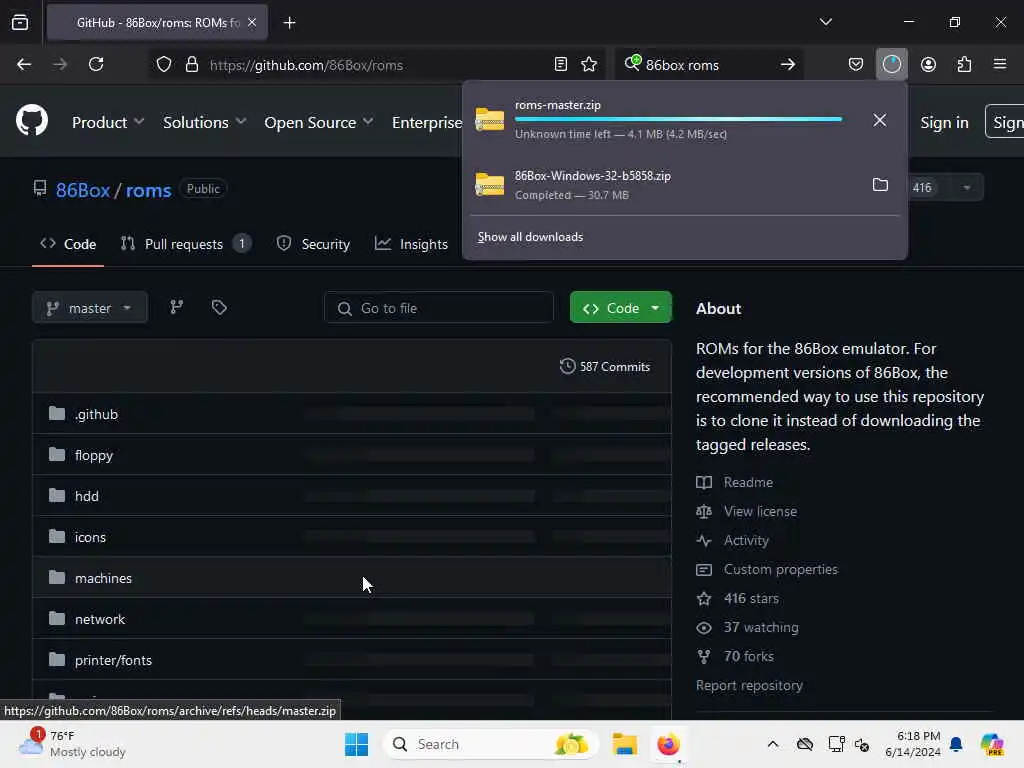1024x768 pixels.
Task: View the repository branches icon
Action: tap(176, 308)
